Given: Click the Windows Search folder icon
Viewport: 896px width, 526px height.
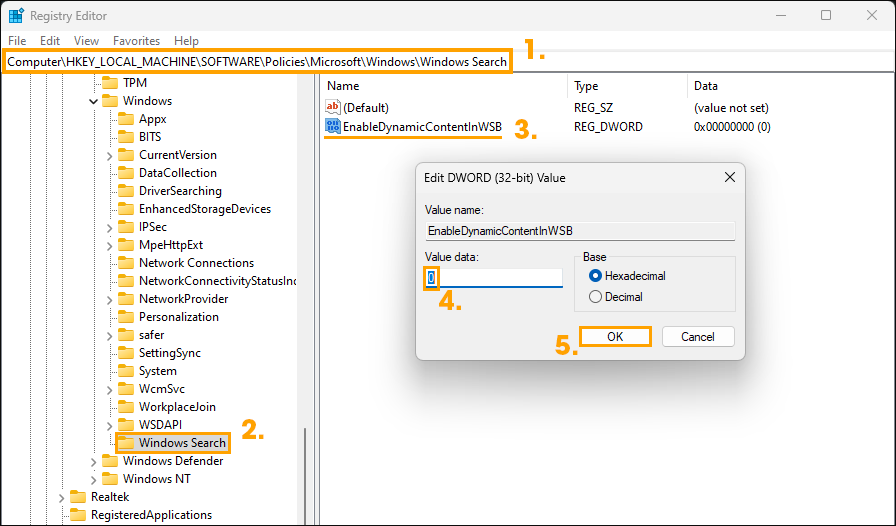Looking at the screenshot, I should [x=126, y=443].
